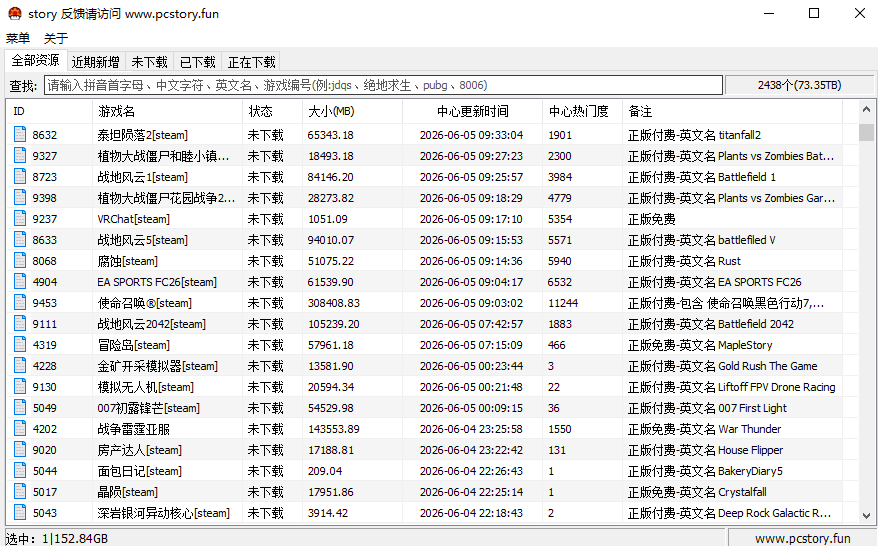Click the 选中：1|152.84GB status text

(57, 539)
